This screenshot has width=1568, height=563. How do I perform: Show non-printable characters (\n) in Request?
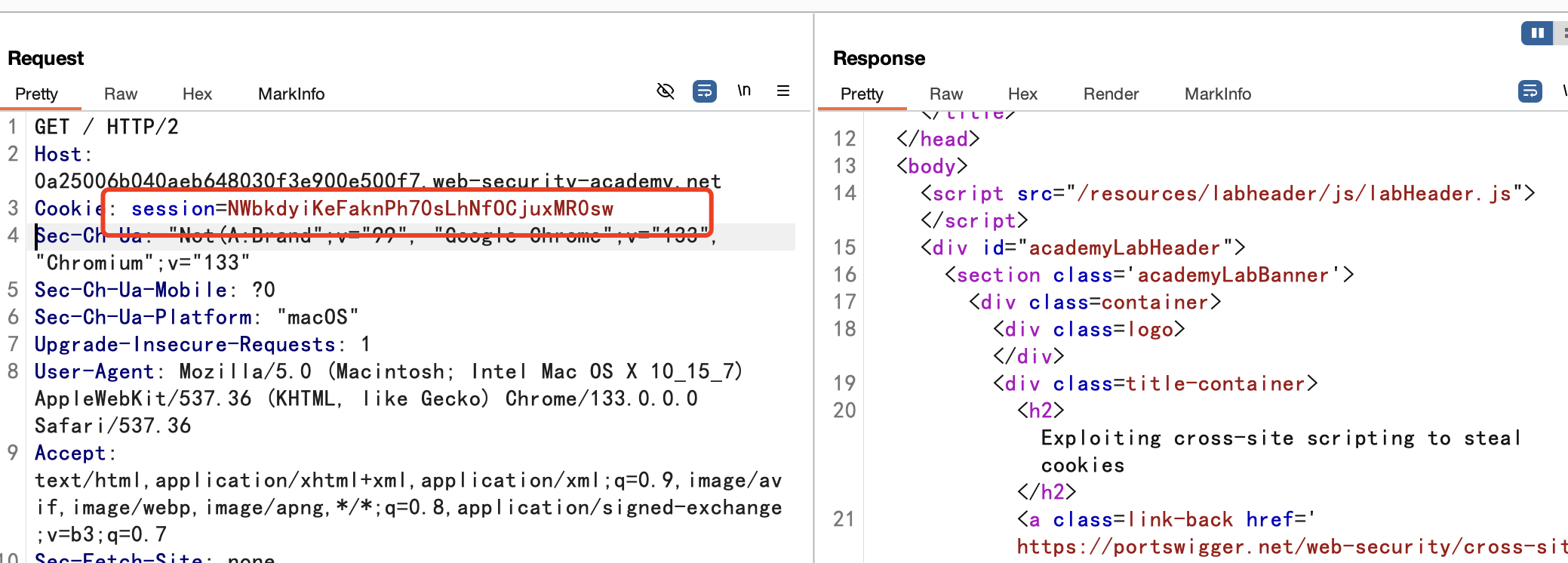744,91
